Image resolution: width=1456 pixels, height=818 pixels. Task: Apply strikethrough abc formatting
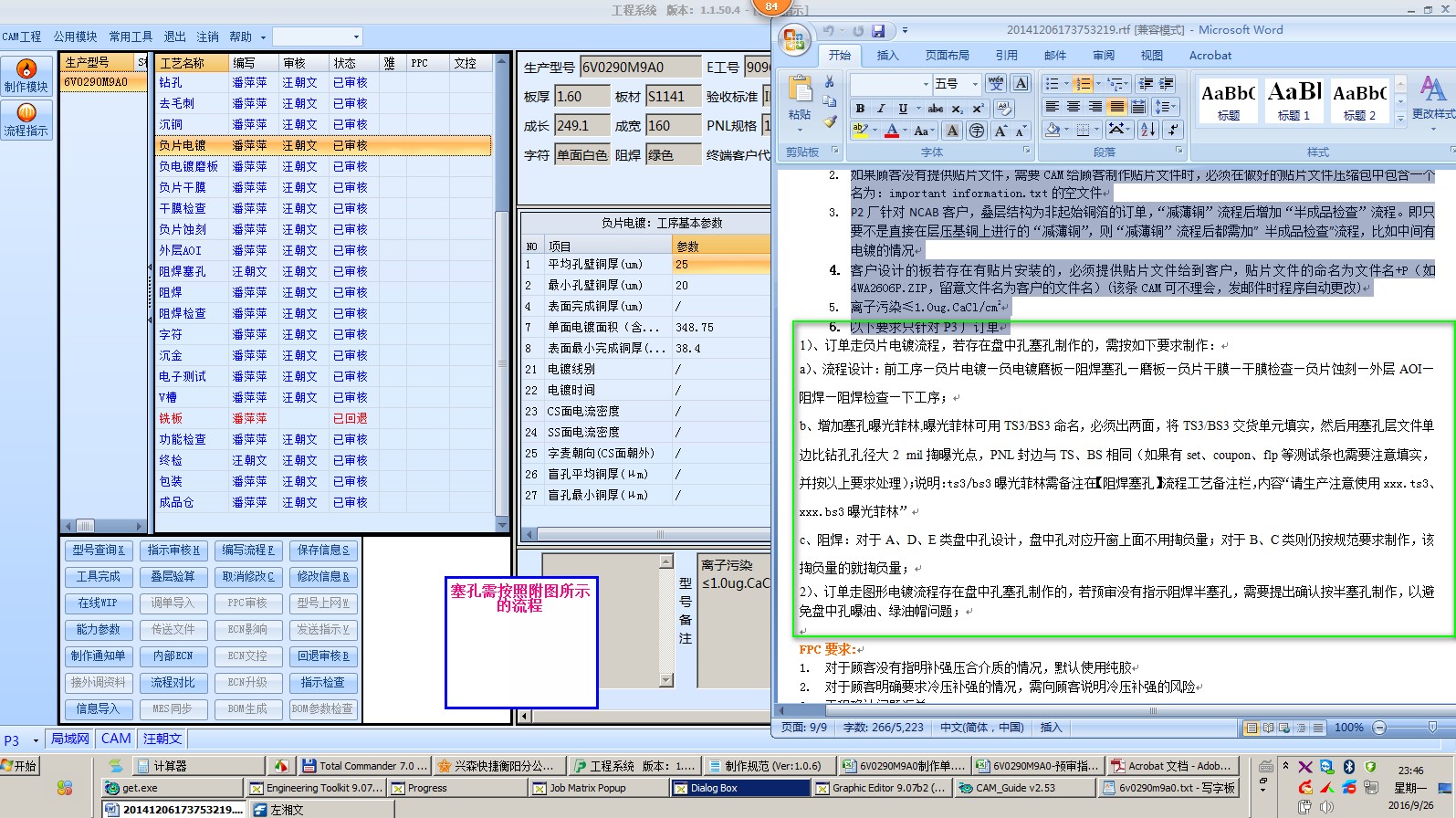coord(936,108)
